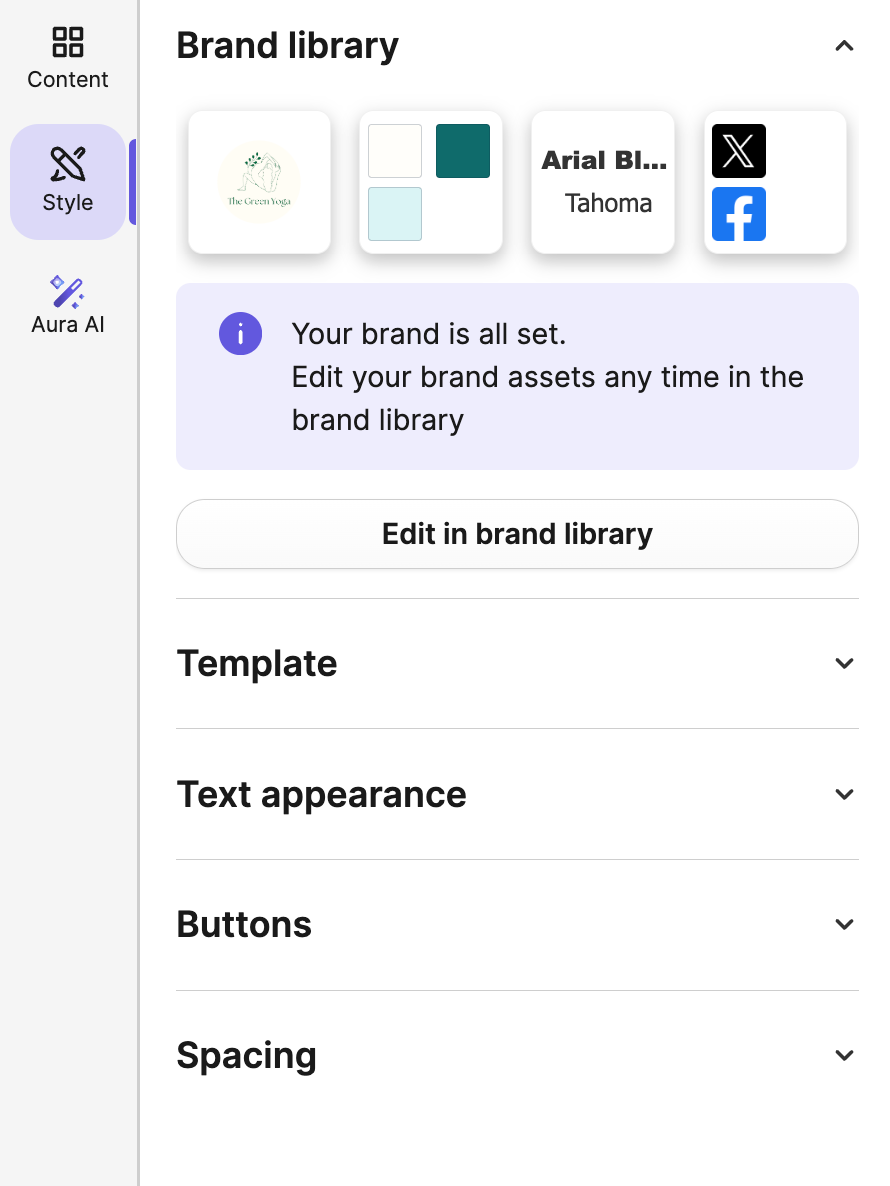This screenshot has height=1186, width=890.
Task: Select the dark teal color swatch
Action: 463,151
